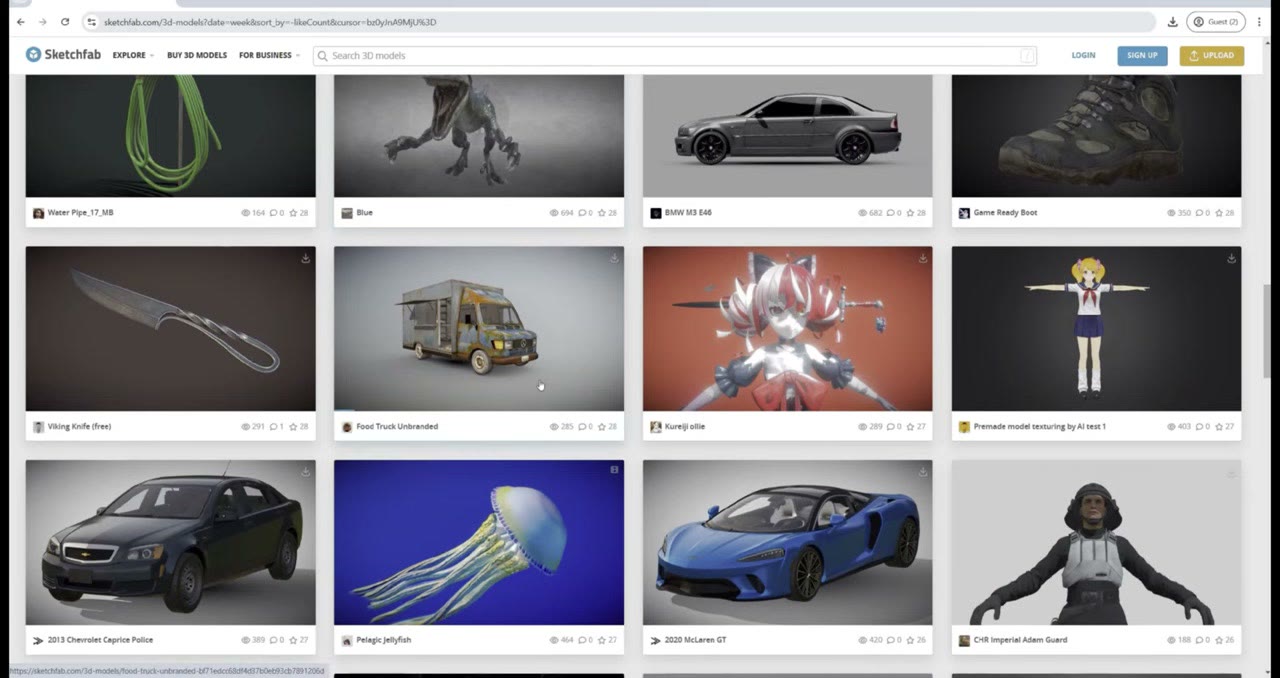Click download icon on Viking Knife card

click(x=305, y=258)
